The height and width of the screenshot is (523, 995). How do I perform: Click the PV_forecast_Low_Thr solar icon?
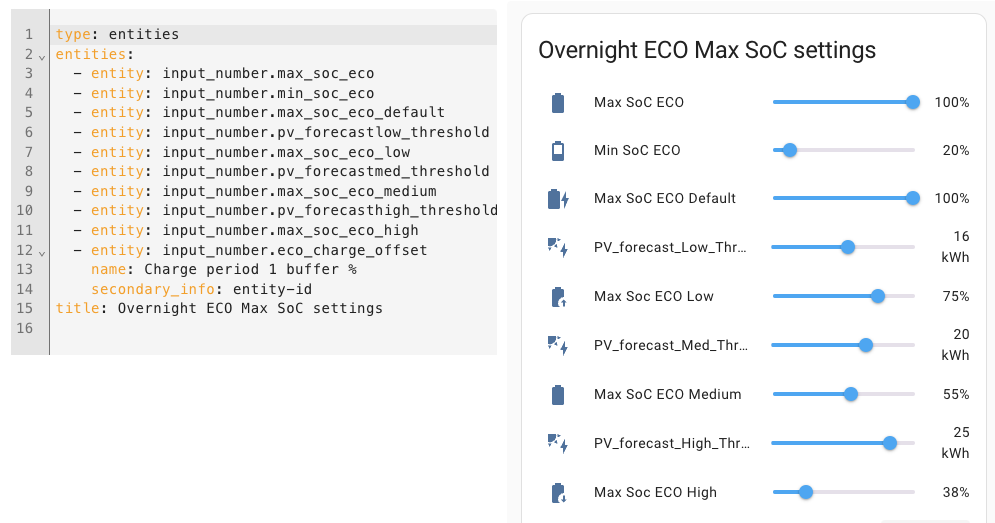click(558, 247)
